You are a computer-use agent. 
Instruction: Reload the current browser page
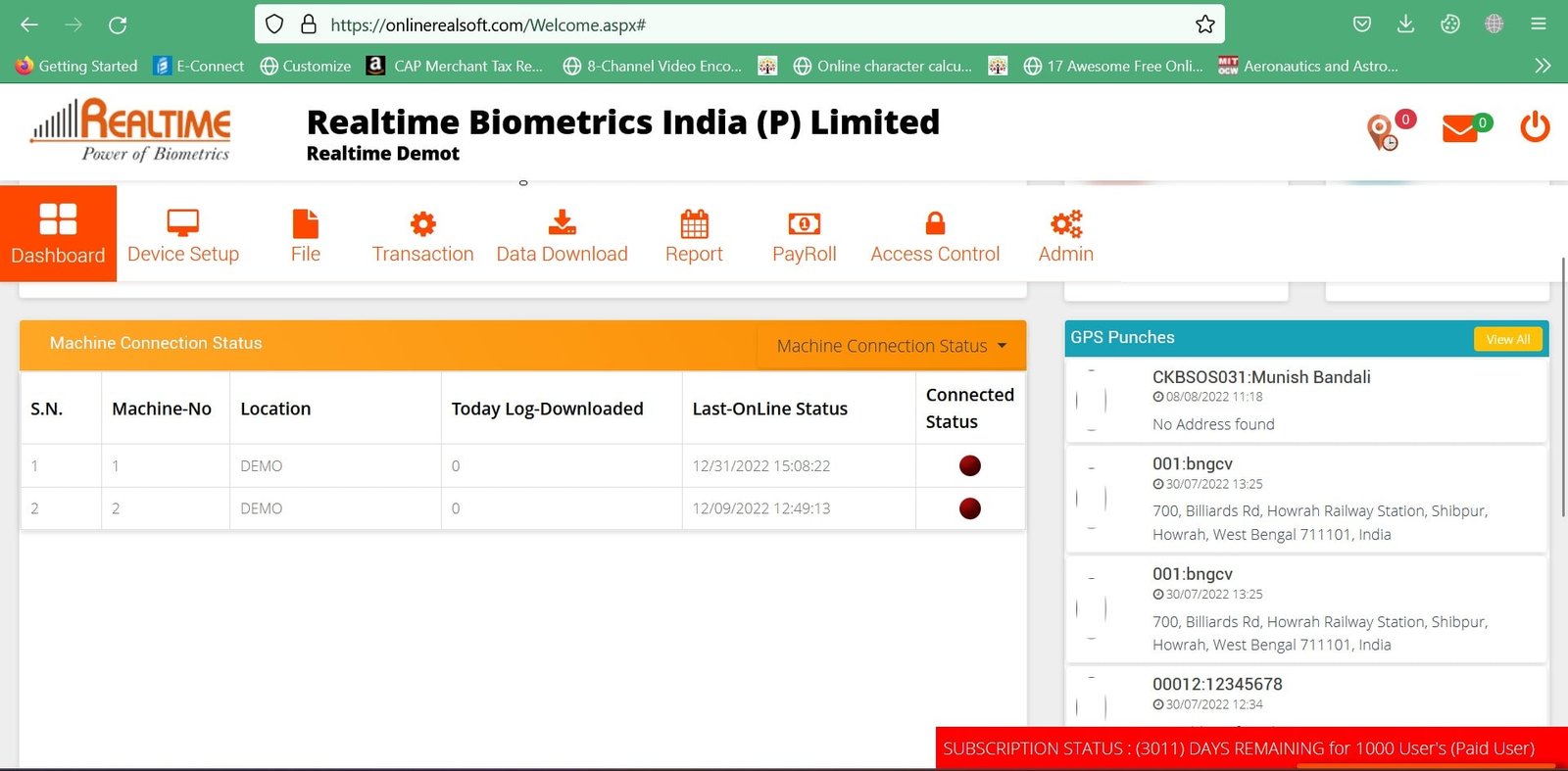(118, 24)
